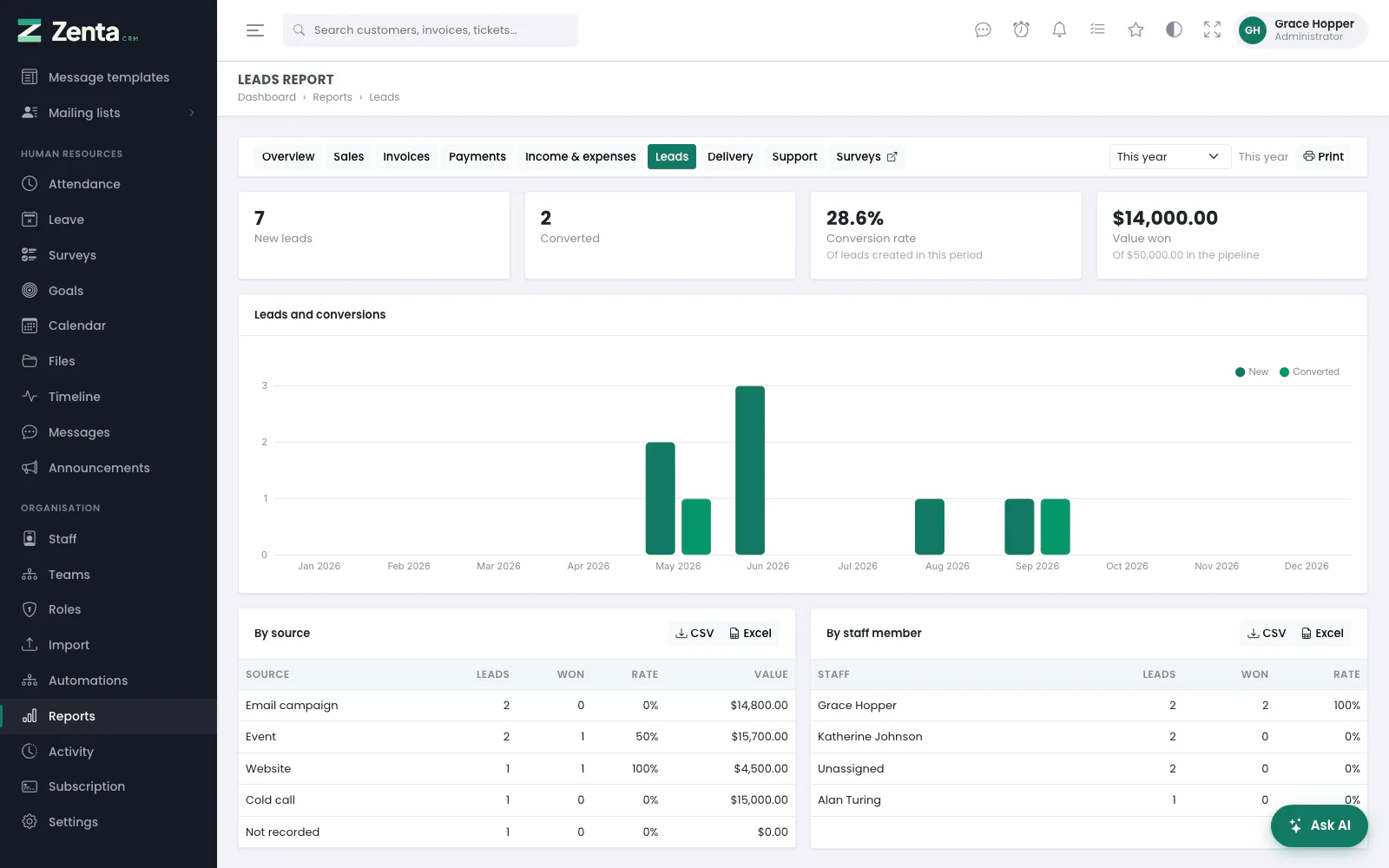Open the alarm clock reminders icon
This screenshot has height=868, width=1389.
(1021, 30)
